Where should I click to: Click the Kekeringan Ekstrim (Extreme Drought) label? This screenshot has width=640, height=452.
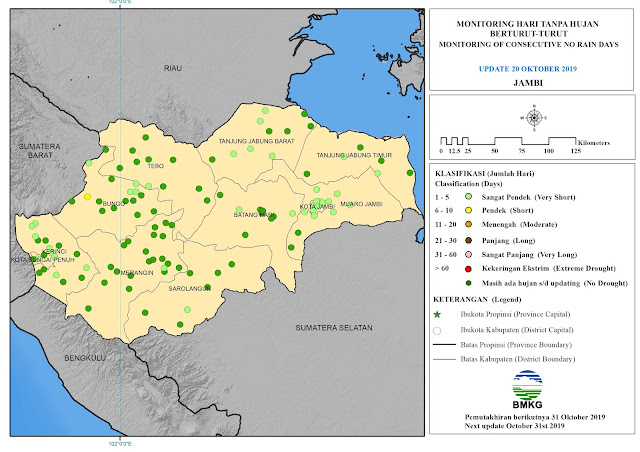click(x=549, y=268)
